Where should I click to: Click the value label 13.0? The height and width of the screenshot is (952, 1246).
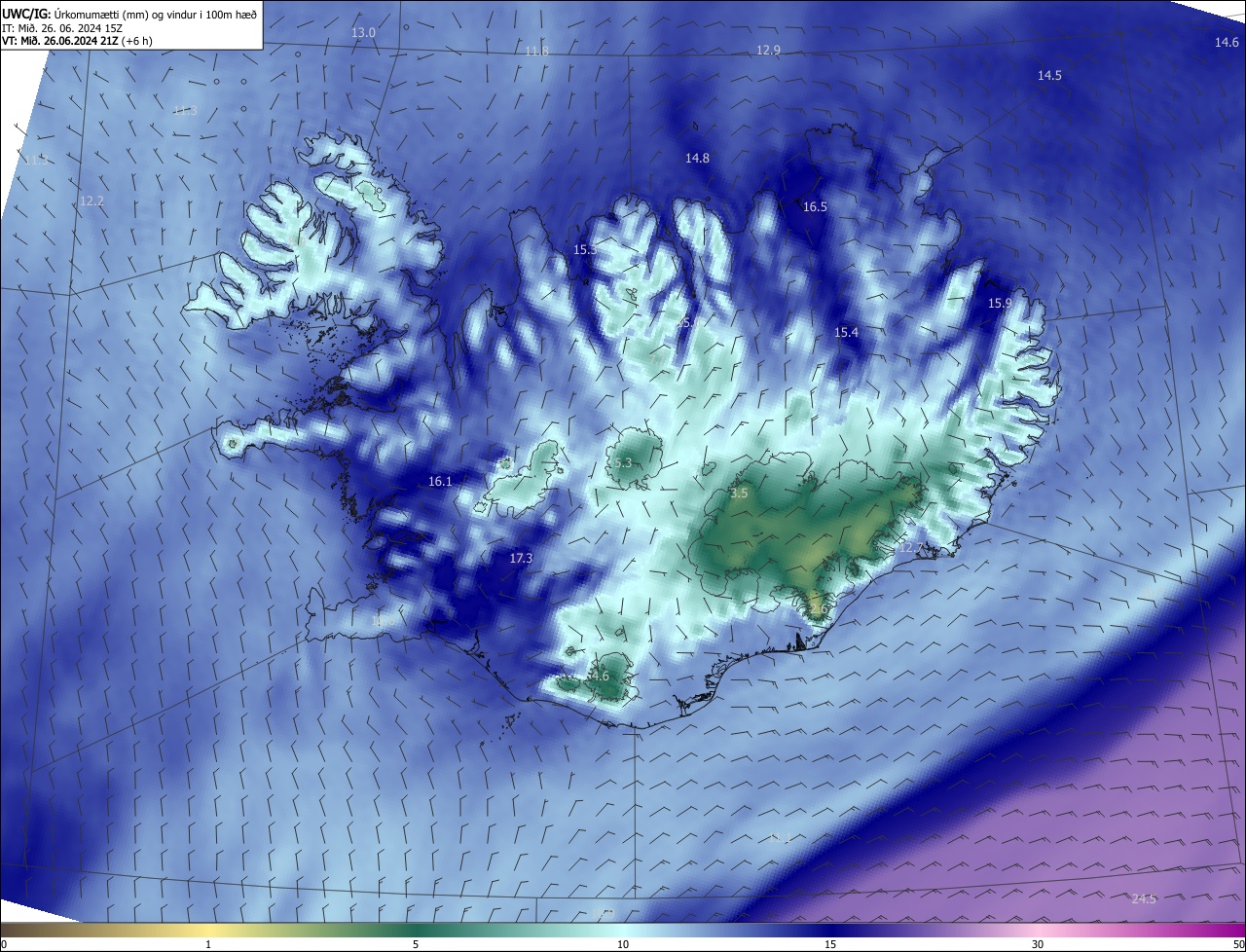363,33
